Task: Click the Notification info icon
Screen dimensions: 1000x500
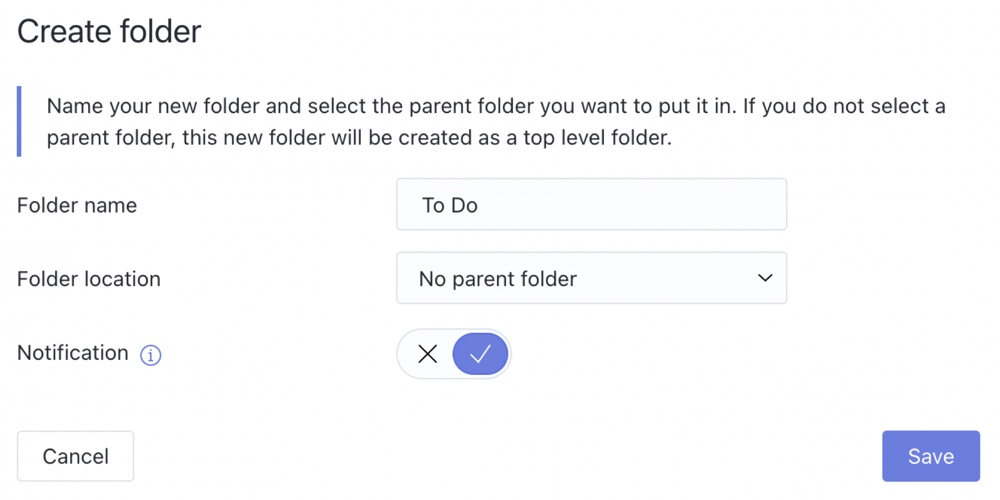Action: (x=151, y=355)
